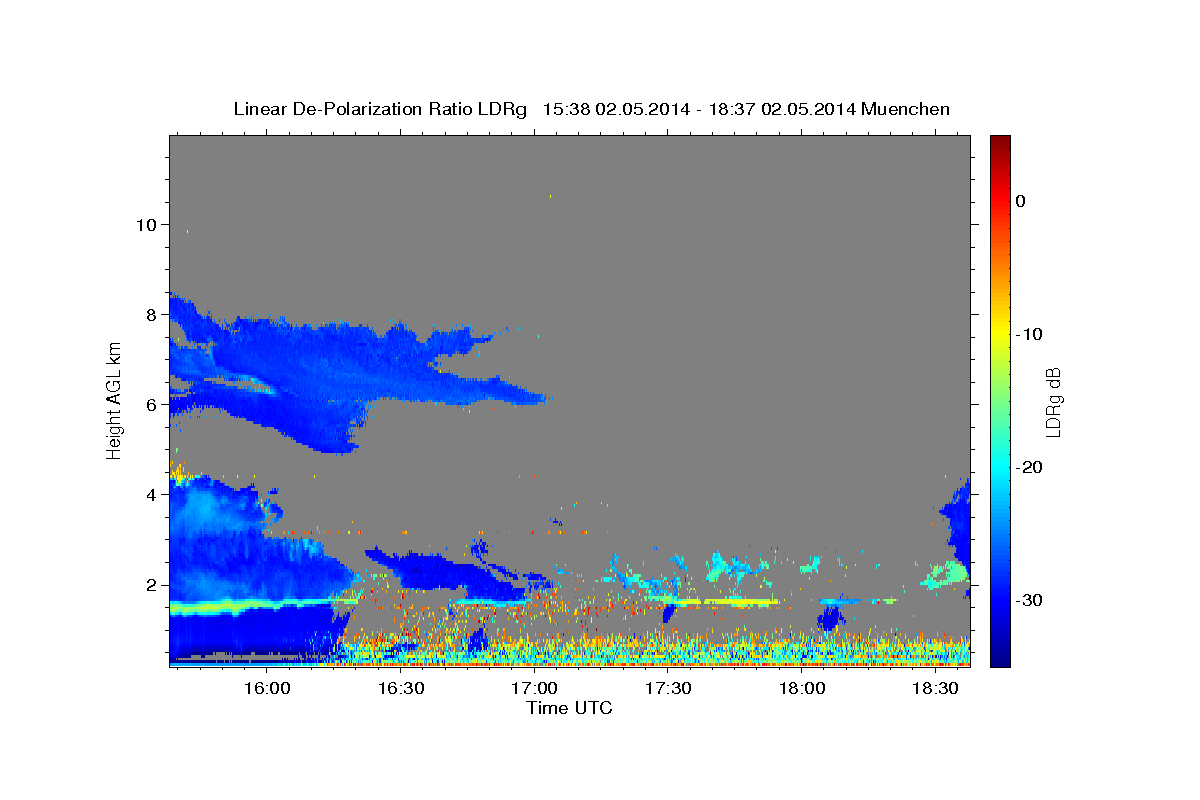Viewport: 1200px width, 800px height.
Task: Click the yellow band of the colorbar
Action: point(1000,334)
